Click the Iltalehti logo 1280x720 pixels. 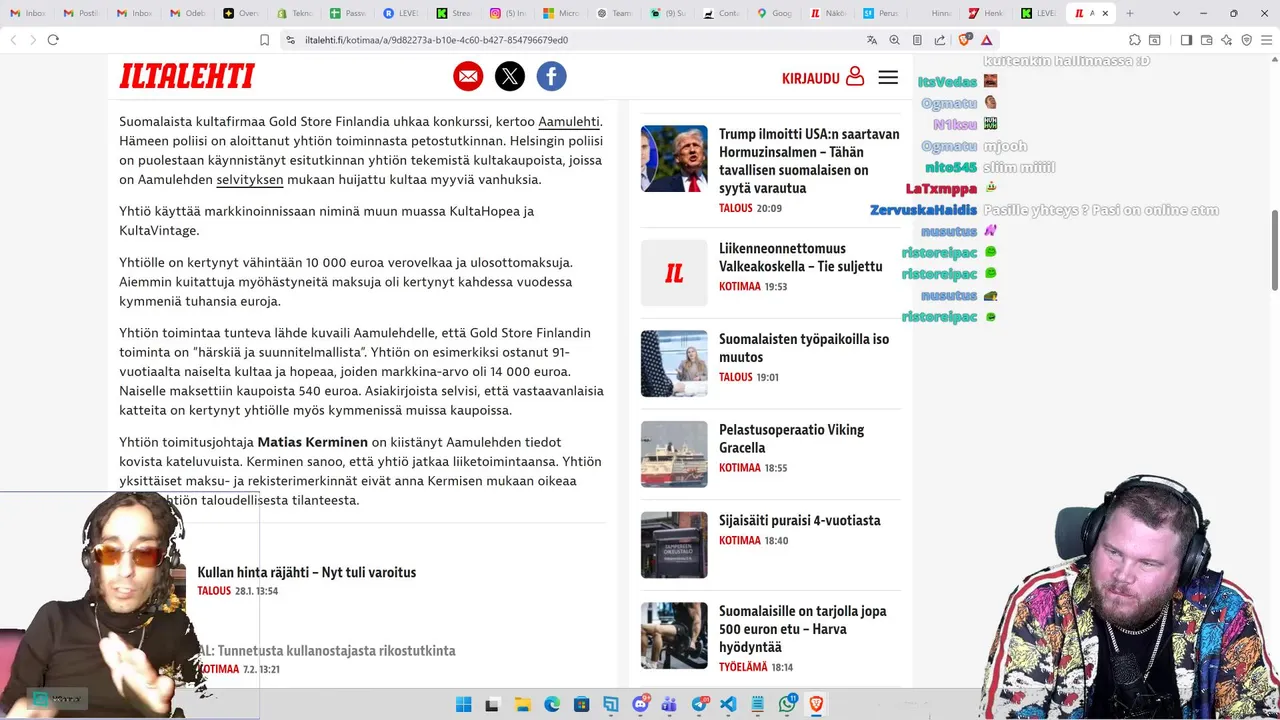pyautogui.click(x=187, y=76)
